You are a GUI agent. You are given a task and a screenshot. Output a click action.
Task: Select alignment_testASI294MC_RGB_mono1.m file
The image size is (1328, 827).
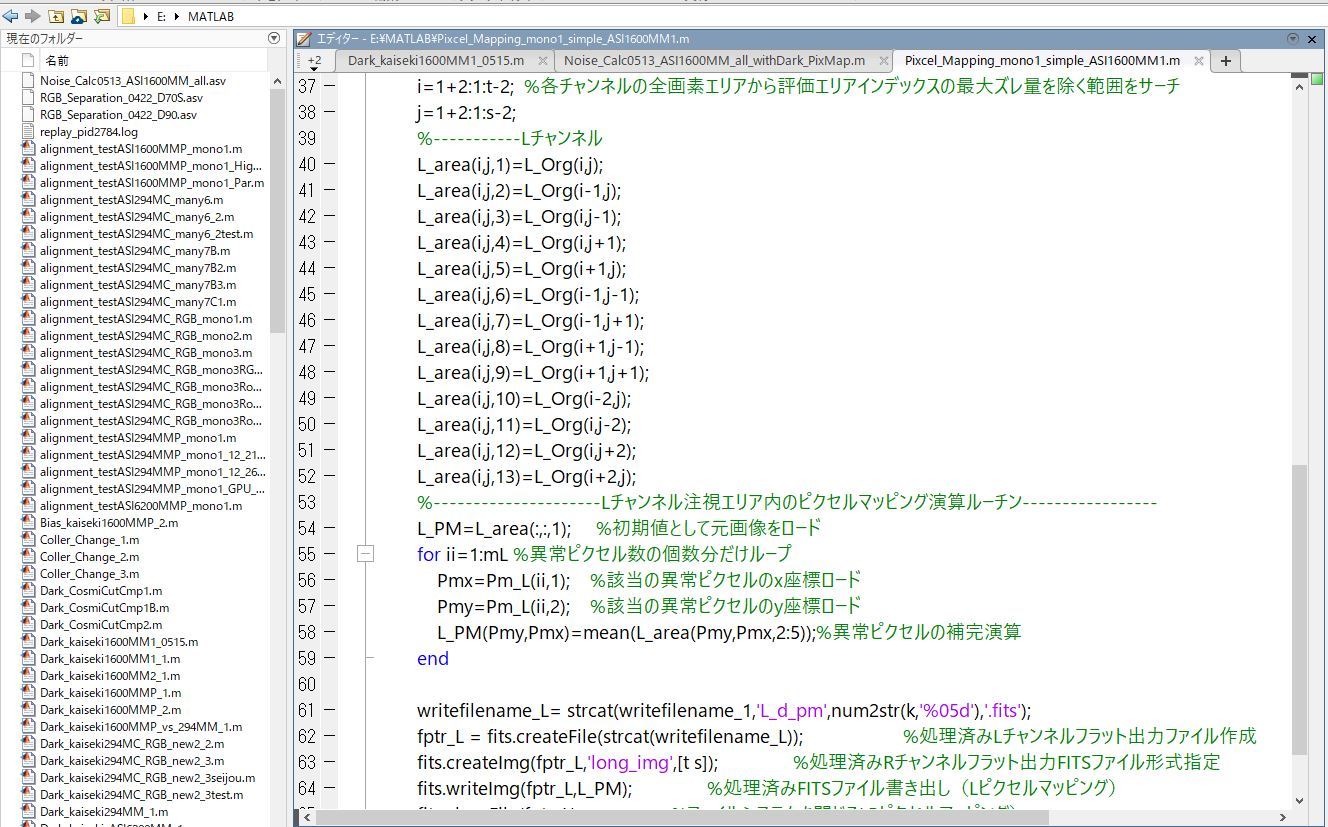pos(146,318)
